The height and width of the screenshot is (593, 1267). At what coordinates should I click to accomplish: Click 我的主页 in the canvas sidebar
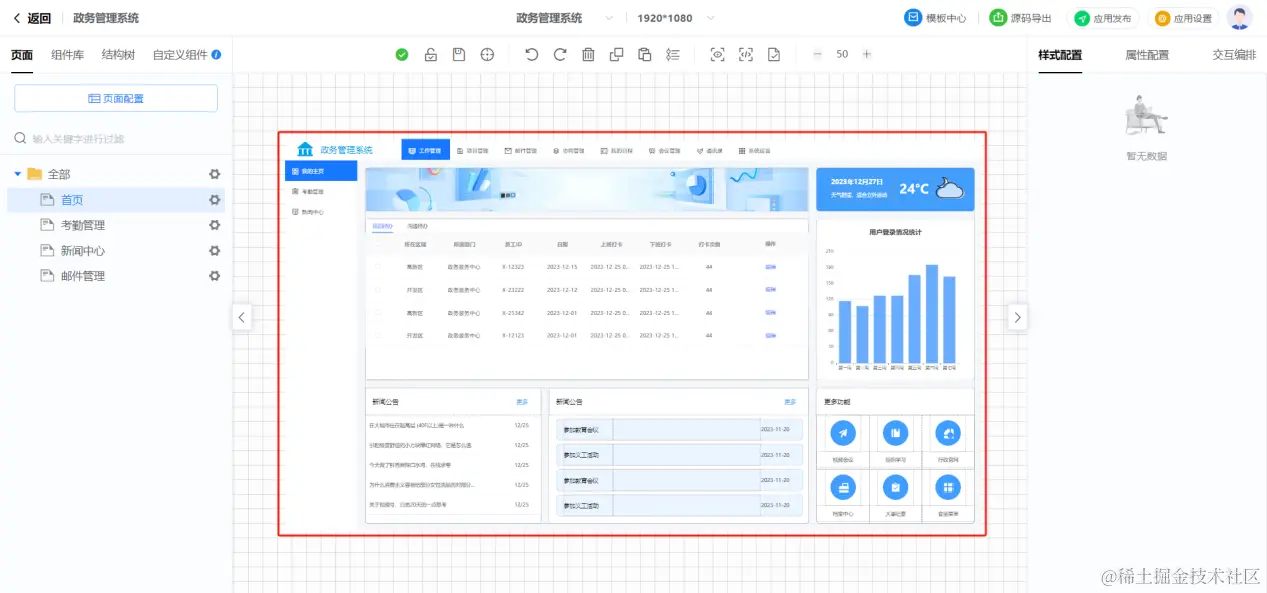click(x=320, y=171)
